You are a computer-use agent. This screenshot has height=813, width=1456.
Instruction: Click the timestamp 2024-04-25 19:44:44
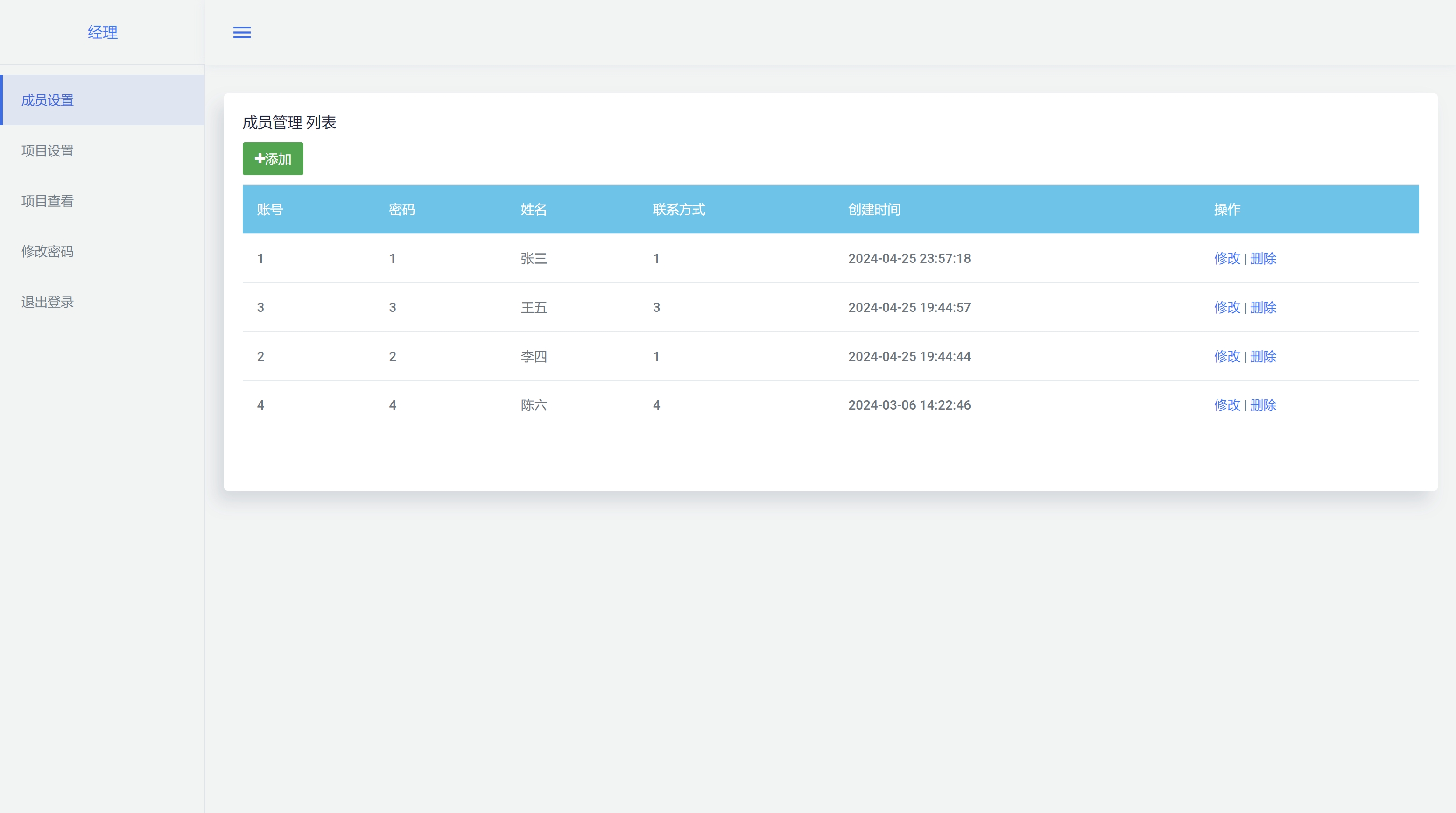pyautogui.click(x=909, y=356)
